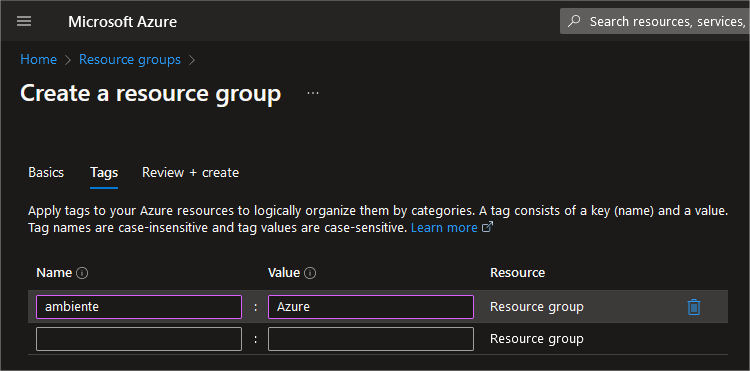Click the external link icon after Learn more
This screenshot has height=371, width=750.
[487, 228]
